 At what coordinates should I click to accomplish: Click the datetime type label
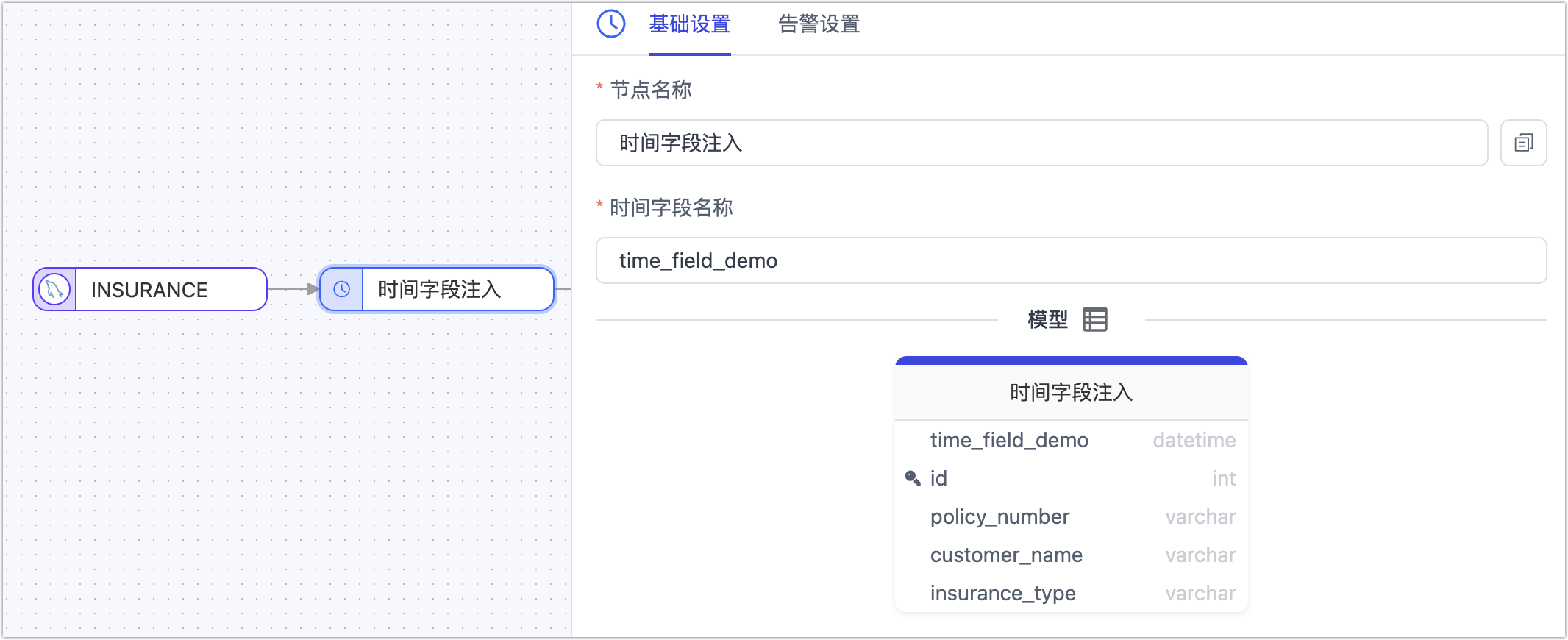(1194, 440)
